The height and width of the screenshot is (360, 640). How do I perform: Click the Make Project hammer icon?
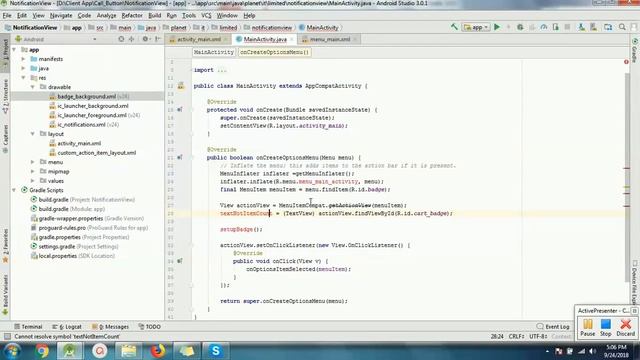[454, 27]
